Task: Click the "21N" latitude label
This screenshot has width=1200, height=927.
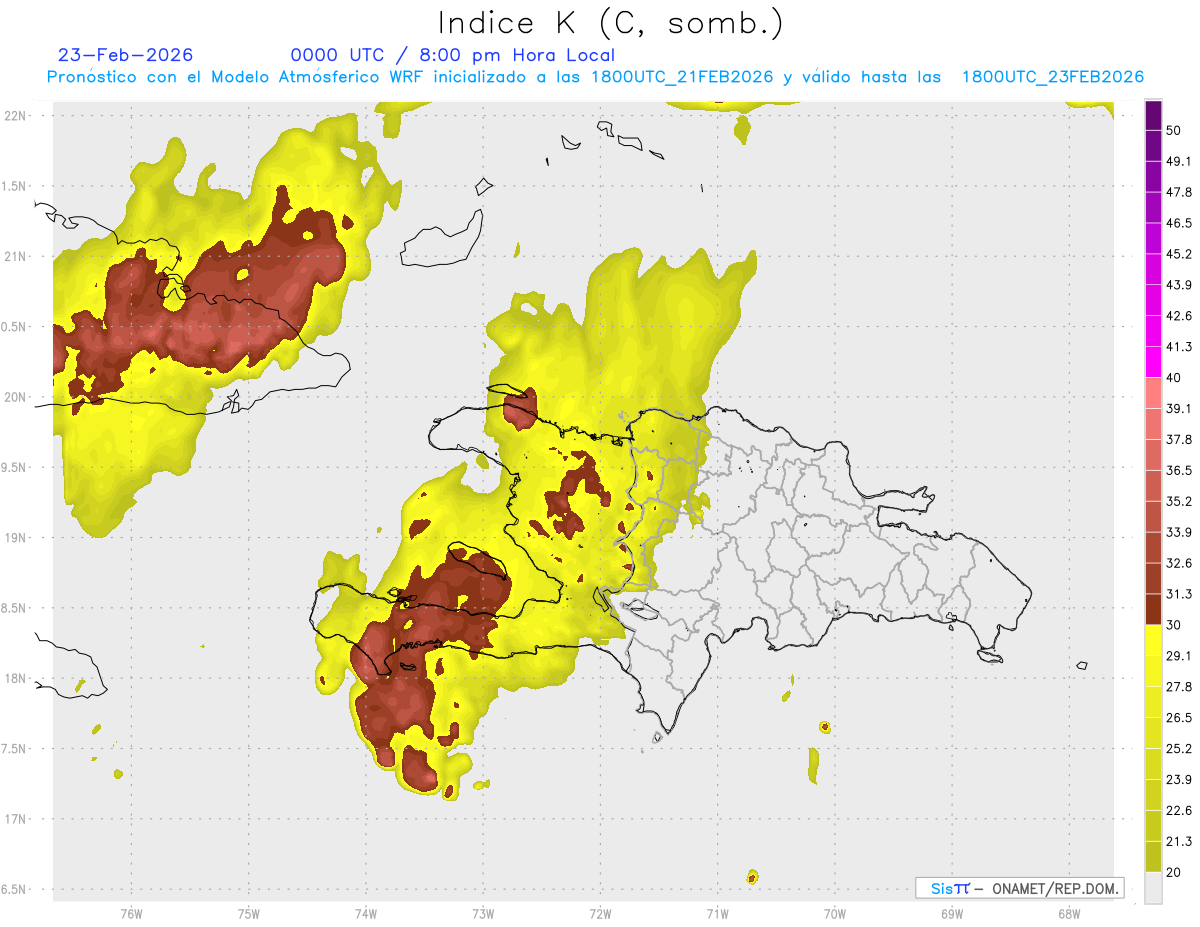Action: pos(15,257)
